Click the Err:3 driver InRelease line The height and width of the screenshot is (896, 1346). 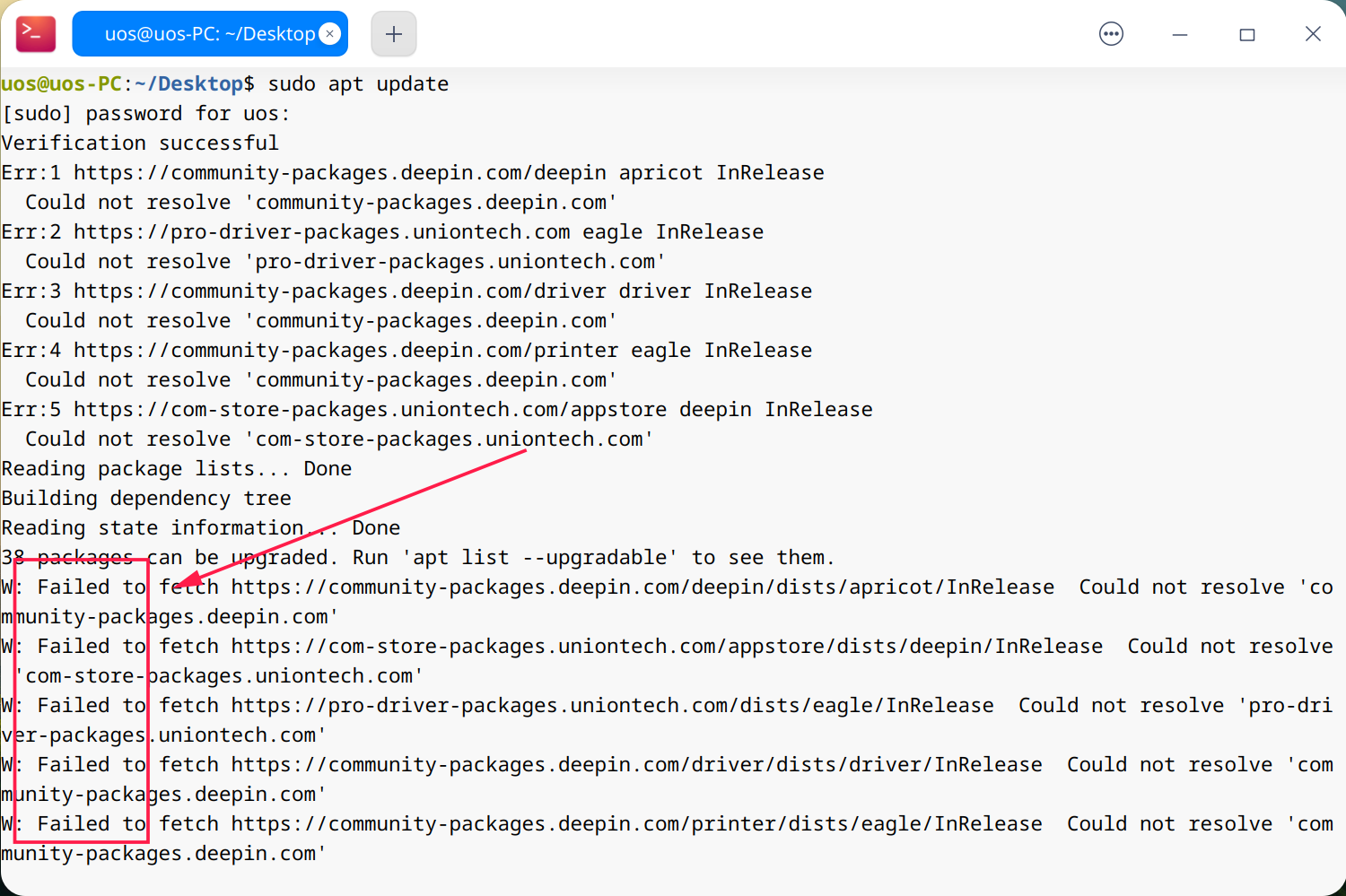click(x=407, y=291)
